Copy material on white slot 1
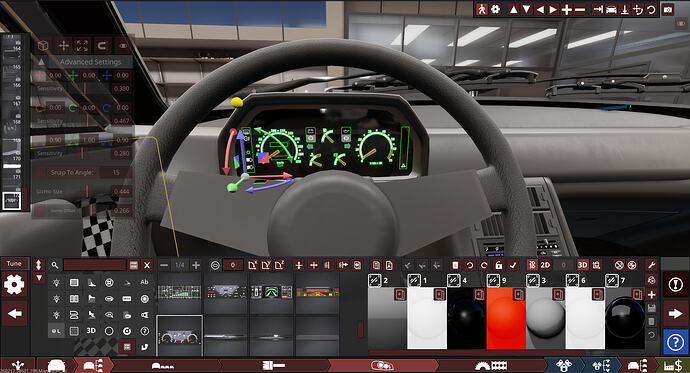690x373 pixels. coord(440,294)
